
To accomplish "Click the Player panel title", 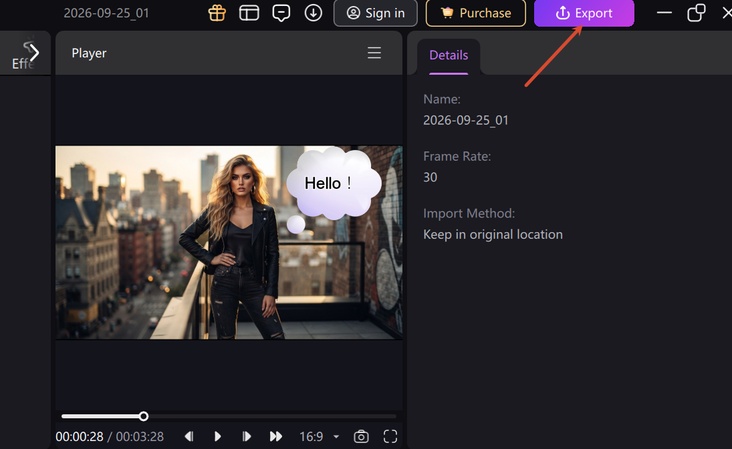I will point(89,53).
